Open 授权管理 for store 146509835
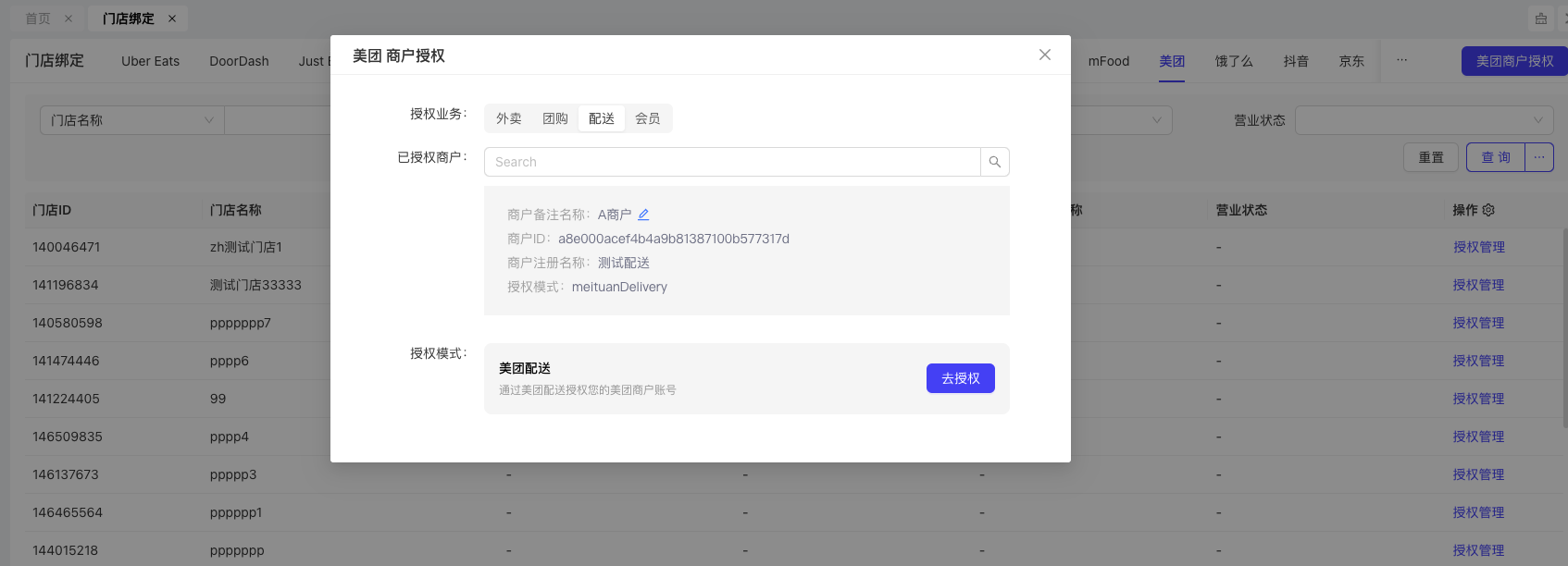The image size is (1568, 566). tap(1479, 437)
